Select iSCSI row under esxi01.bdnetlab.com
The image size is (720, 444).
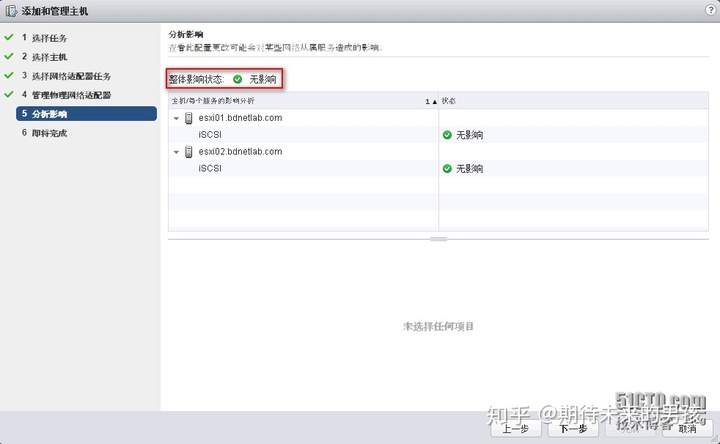pos(438,135)
